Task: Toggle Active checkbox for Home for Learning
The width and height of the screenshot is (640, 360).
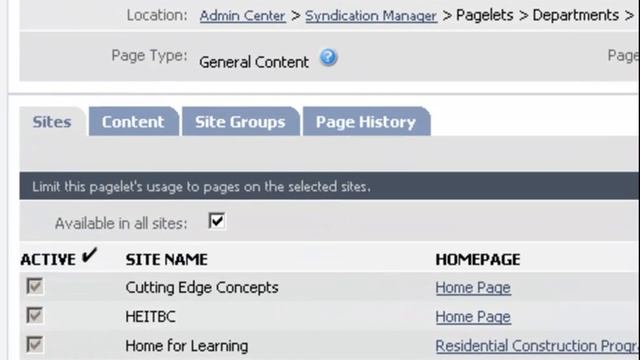Action: coord(35,344)
